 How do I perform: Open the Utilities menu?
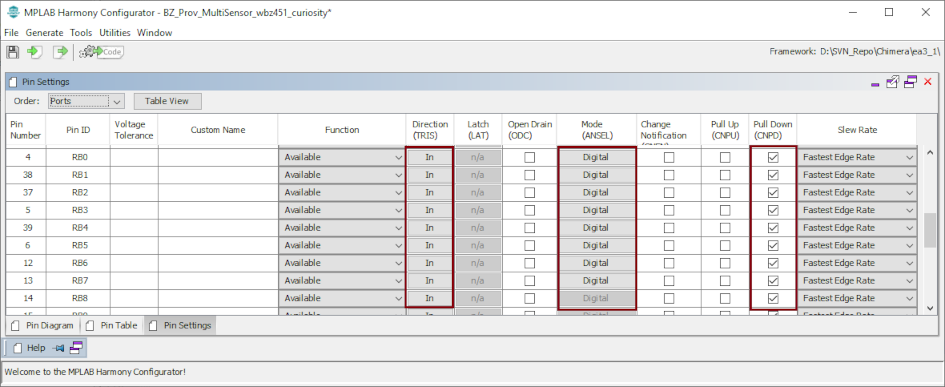tap(115, 33)
